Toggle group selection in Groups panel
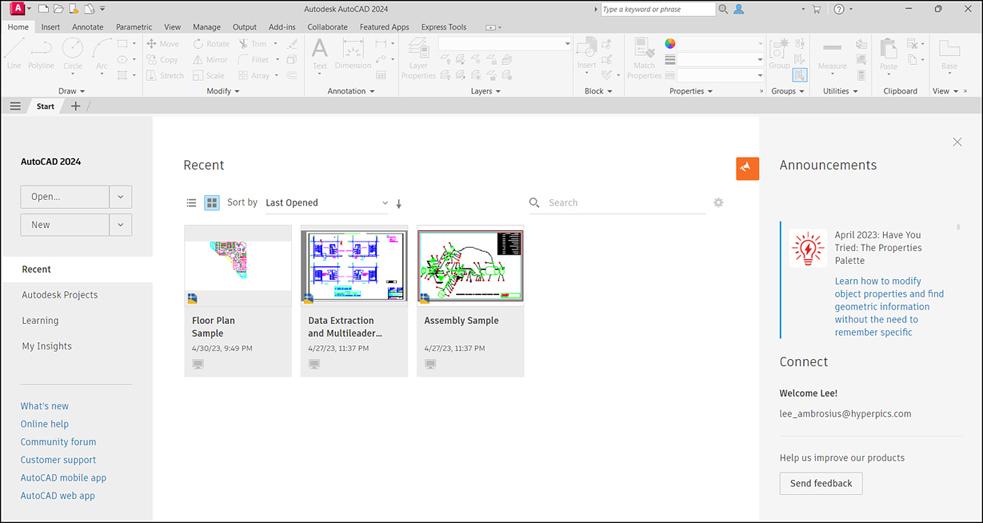Image resolution: width=983 pixels, height=523 pixels. [x=799, y=75]
